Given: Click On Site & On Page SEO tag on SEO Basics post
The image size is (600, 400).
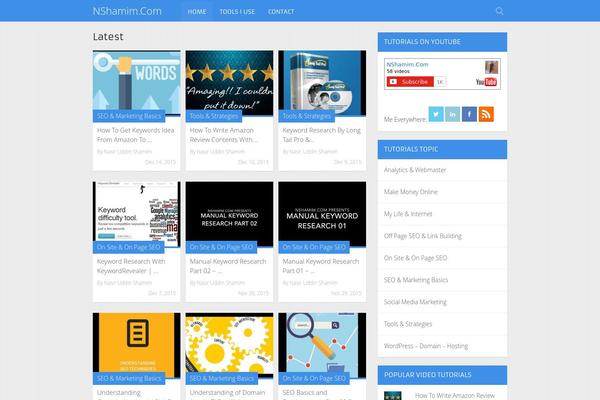Looking at the screenshot, I should click(x=314, y=379).
